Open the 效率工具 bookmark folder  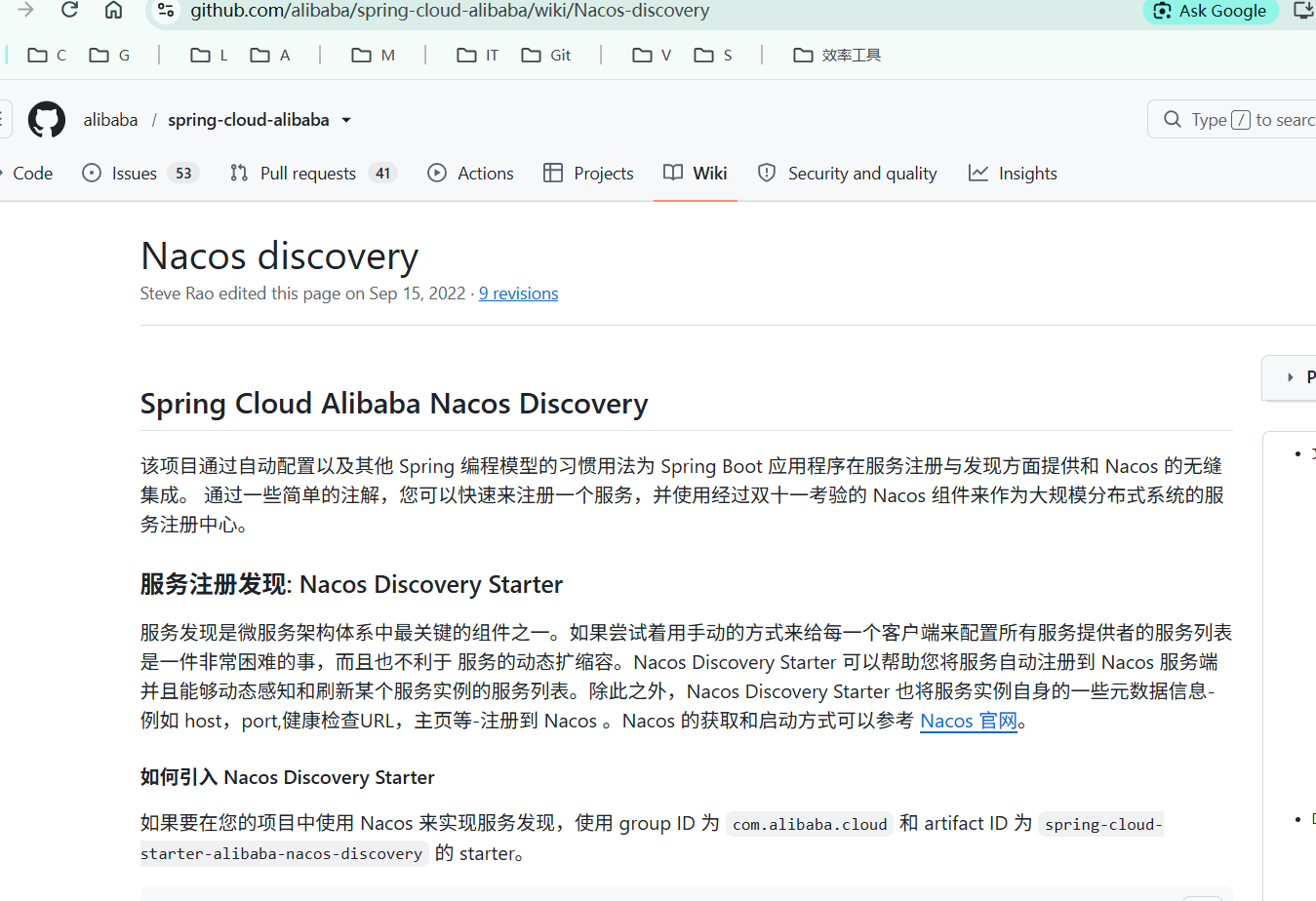(x=837, y=55)
